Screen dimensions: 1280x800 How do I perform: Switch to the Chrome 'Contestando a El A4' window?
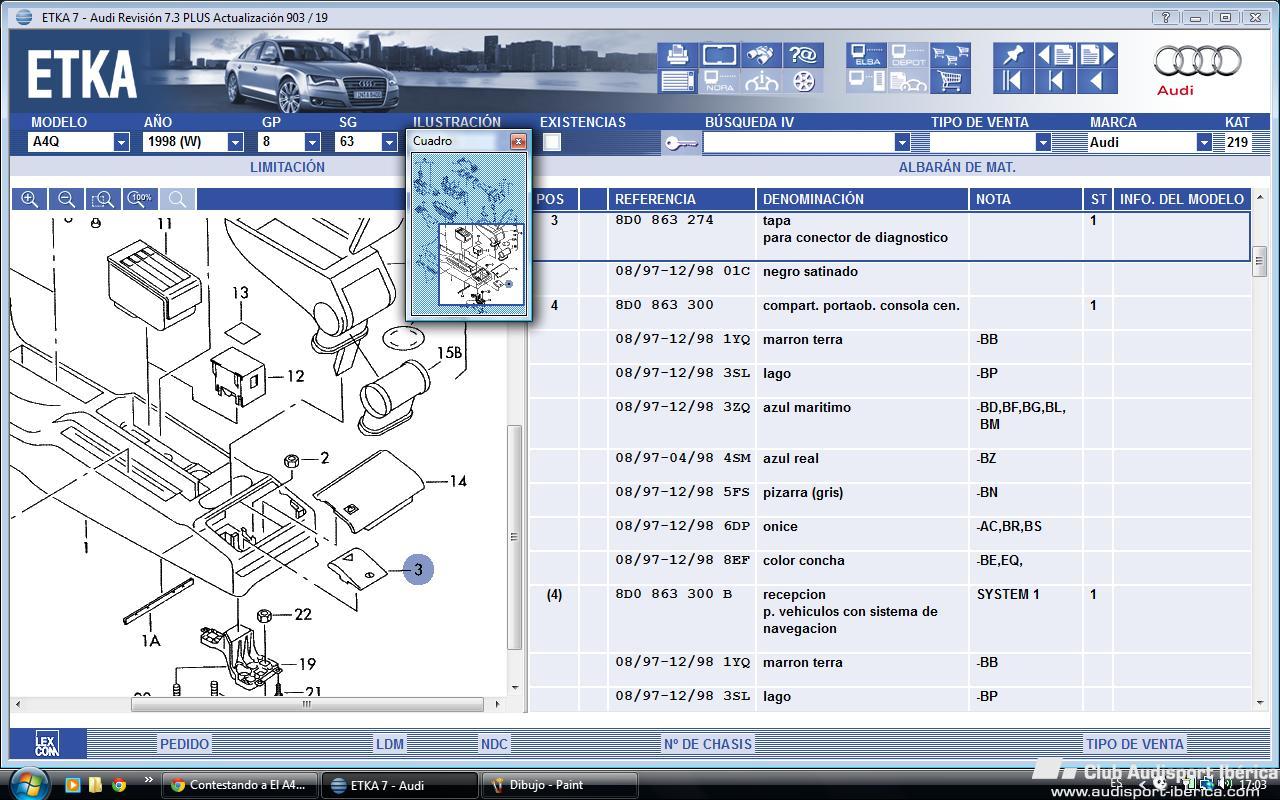coord(242,785)
